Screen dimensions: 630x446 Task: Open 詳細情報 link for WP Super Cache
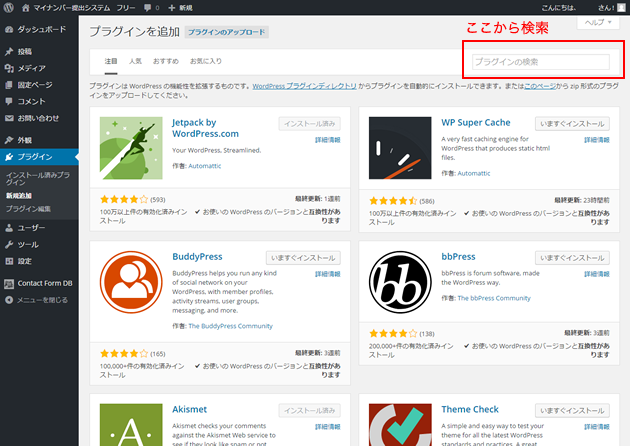pos(597,140)
